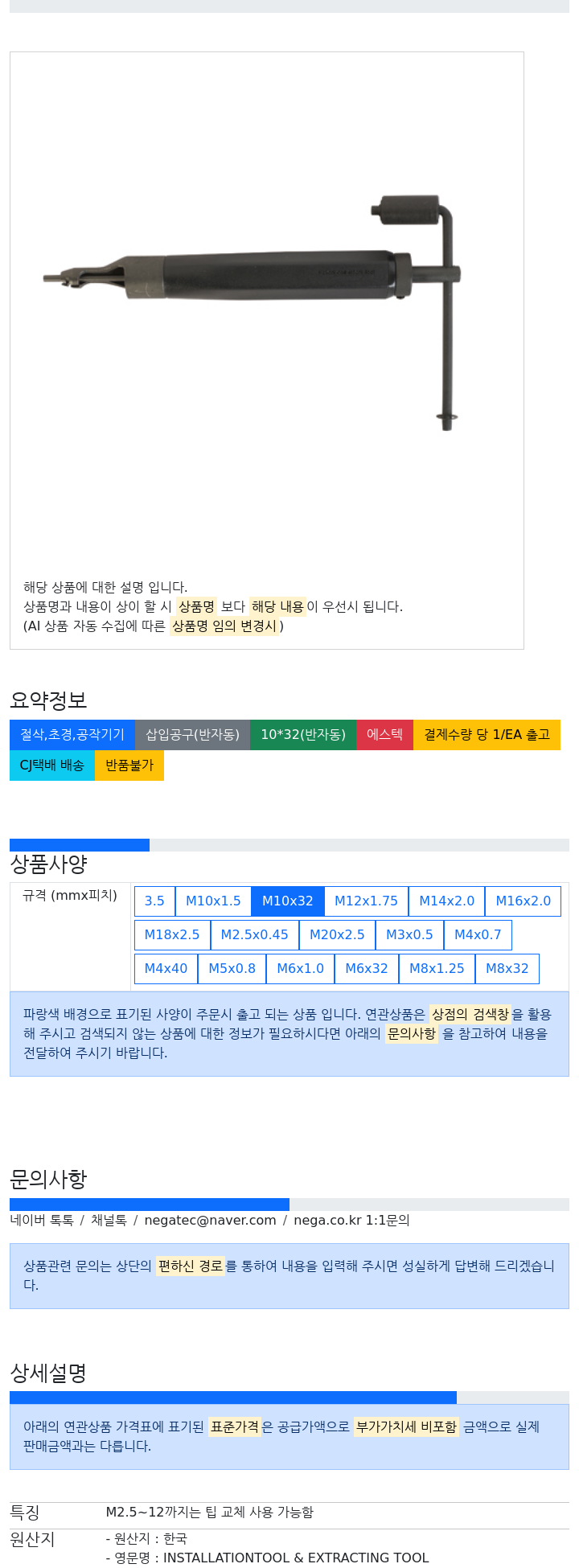The width and height of the screenshot is (579, 1568).
Task: Pick the M12x1.75 size button
Action: (x=366, y=901)
